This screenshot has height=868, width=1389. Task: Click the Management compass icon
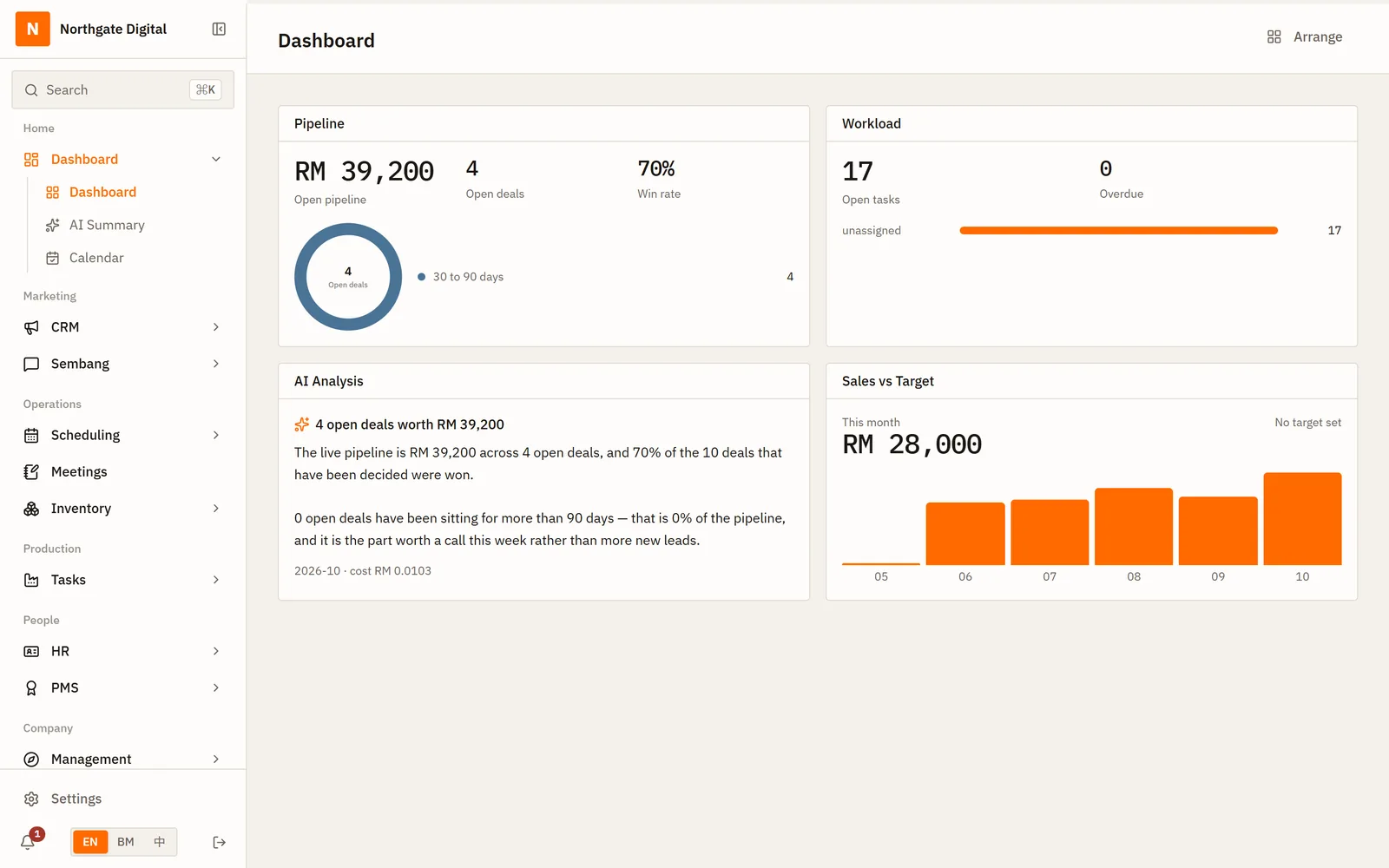tap(31, 759)
